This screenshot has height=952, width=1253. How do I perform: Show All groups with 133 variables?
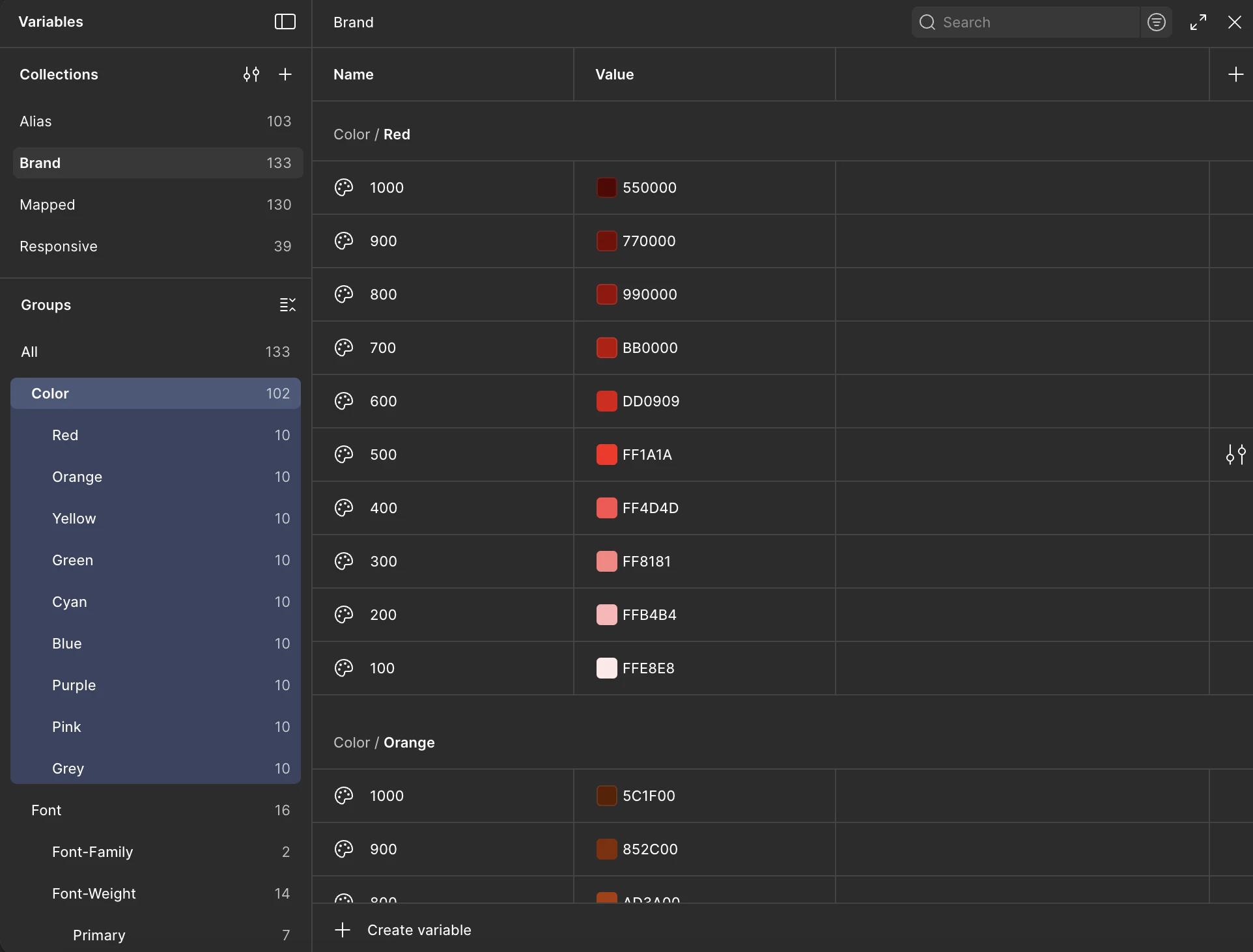tap(156, 352)
